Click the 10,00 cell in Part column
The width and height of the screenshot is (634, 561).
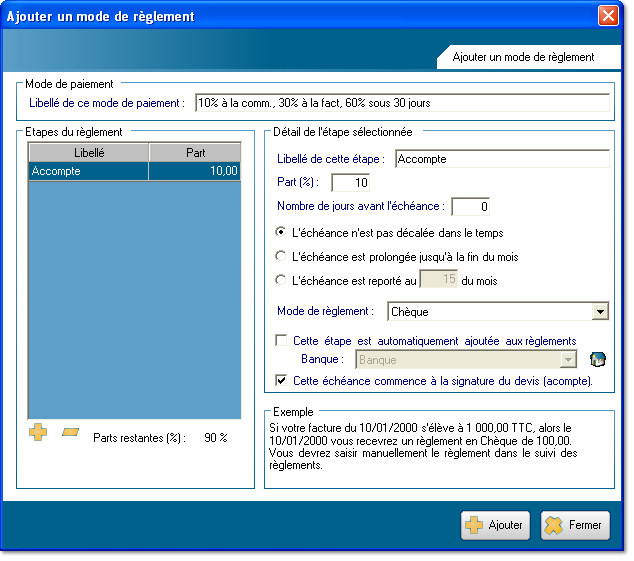195,171
